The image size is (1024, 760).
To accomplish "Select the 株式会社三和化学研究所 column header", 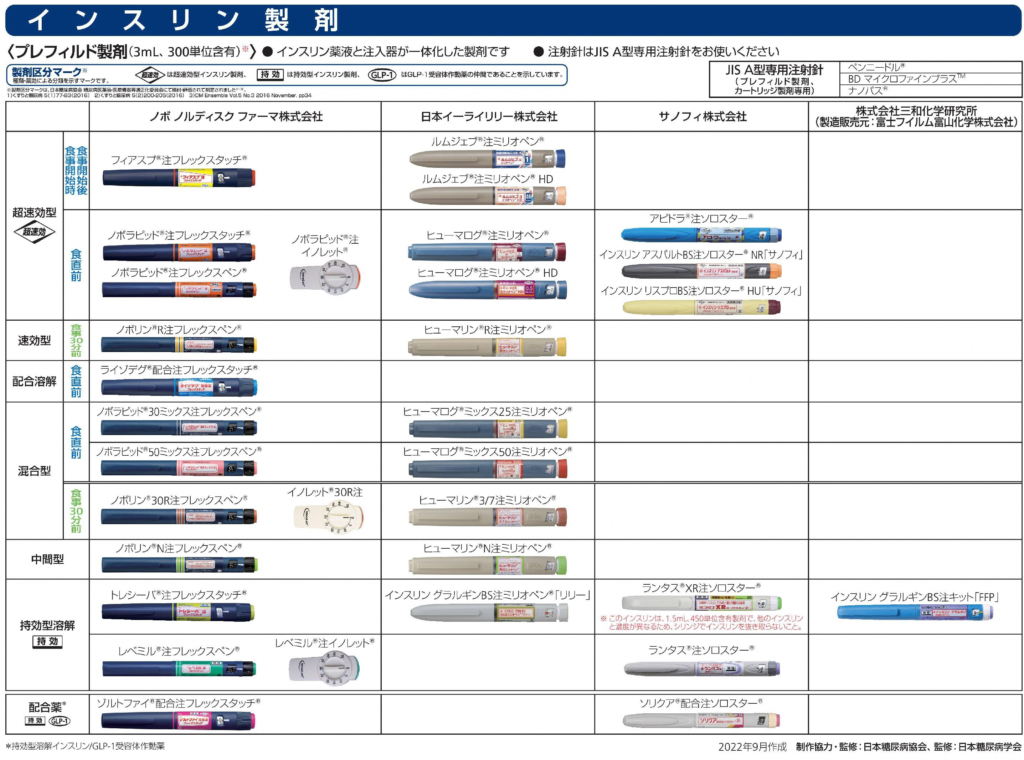I will click(916, 110).
